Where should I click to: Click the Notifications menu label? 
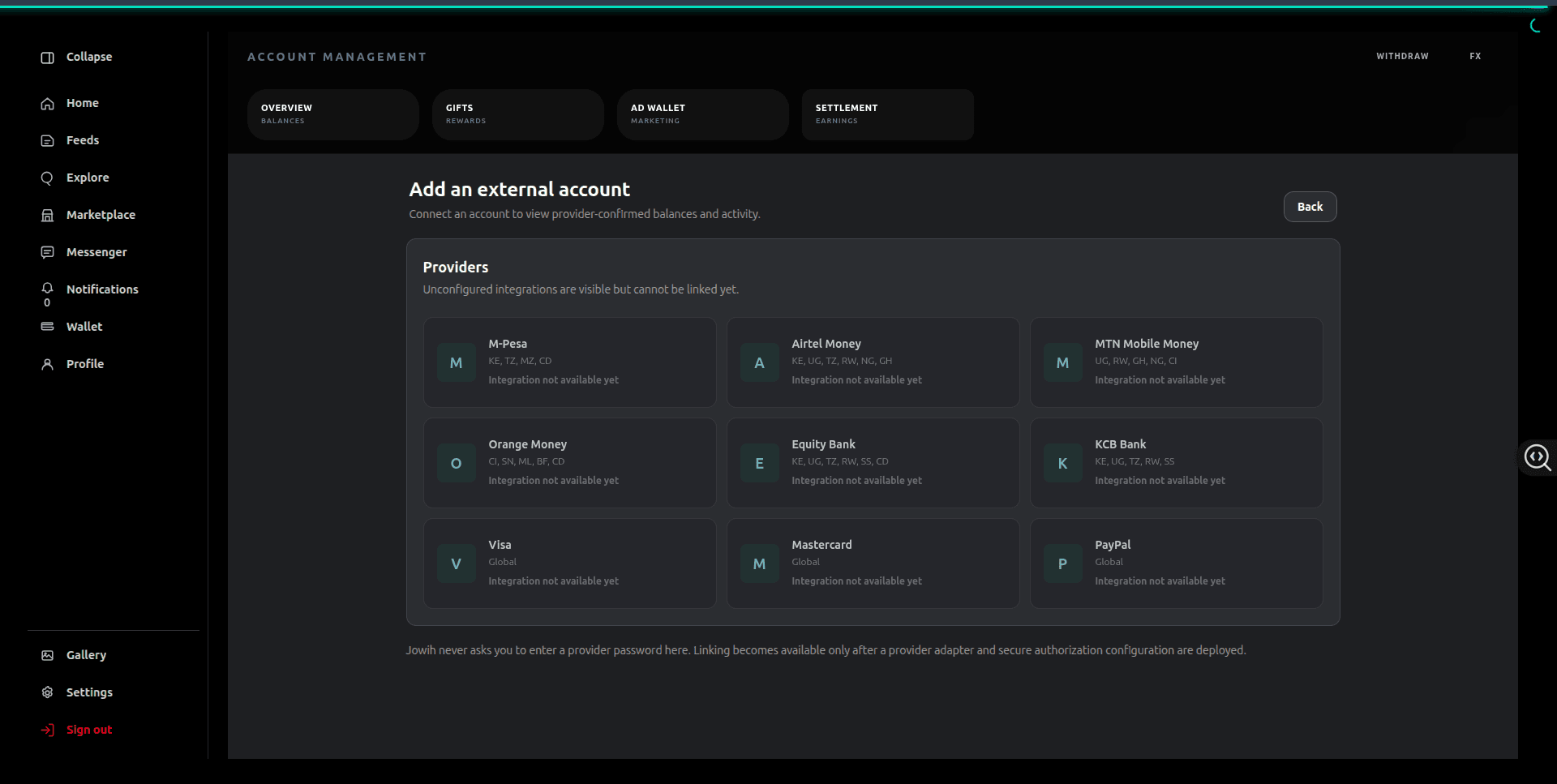pyautogui.click(x=102, y=289)
